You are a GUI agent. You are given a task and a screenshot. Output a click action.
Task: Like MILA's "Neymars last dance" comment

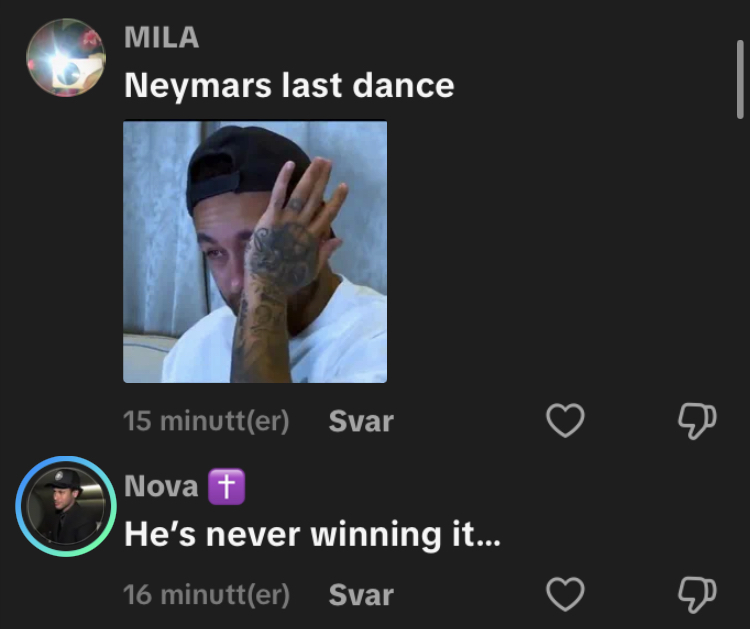pos(565,420)
